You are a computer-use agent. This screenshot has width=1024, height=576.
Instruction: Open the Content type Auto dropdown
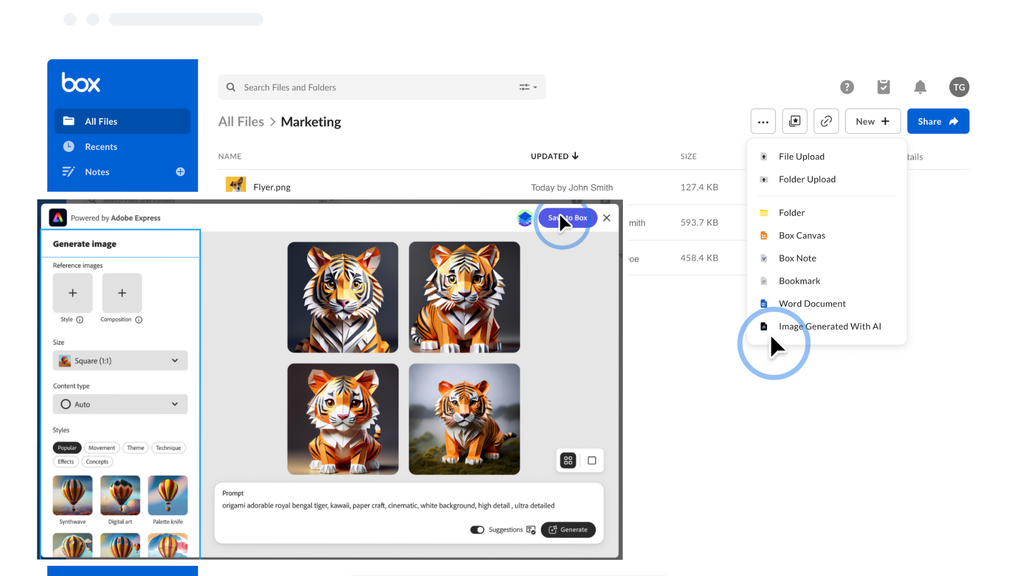(x=120, y=404)
